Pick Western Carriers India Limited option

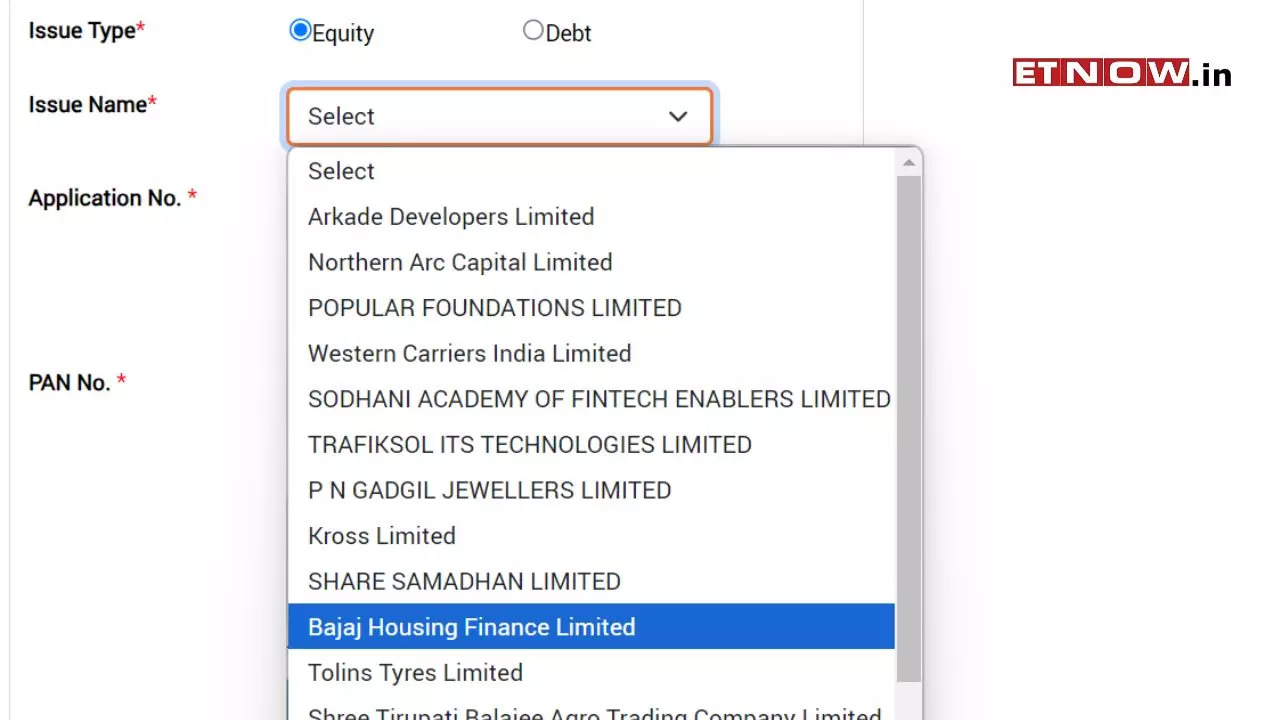pos(591,354)
